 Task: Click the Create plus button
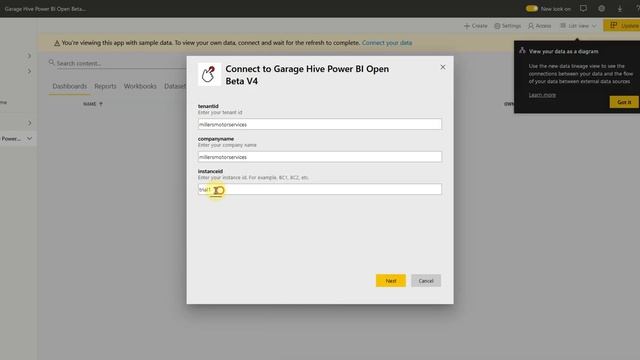pyautogui.click(x=476, y=26)
